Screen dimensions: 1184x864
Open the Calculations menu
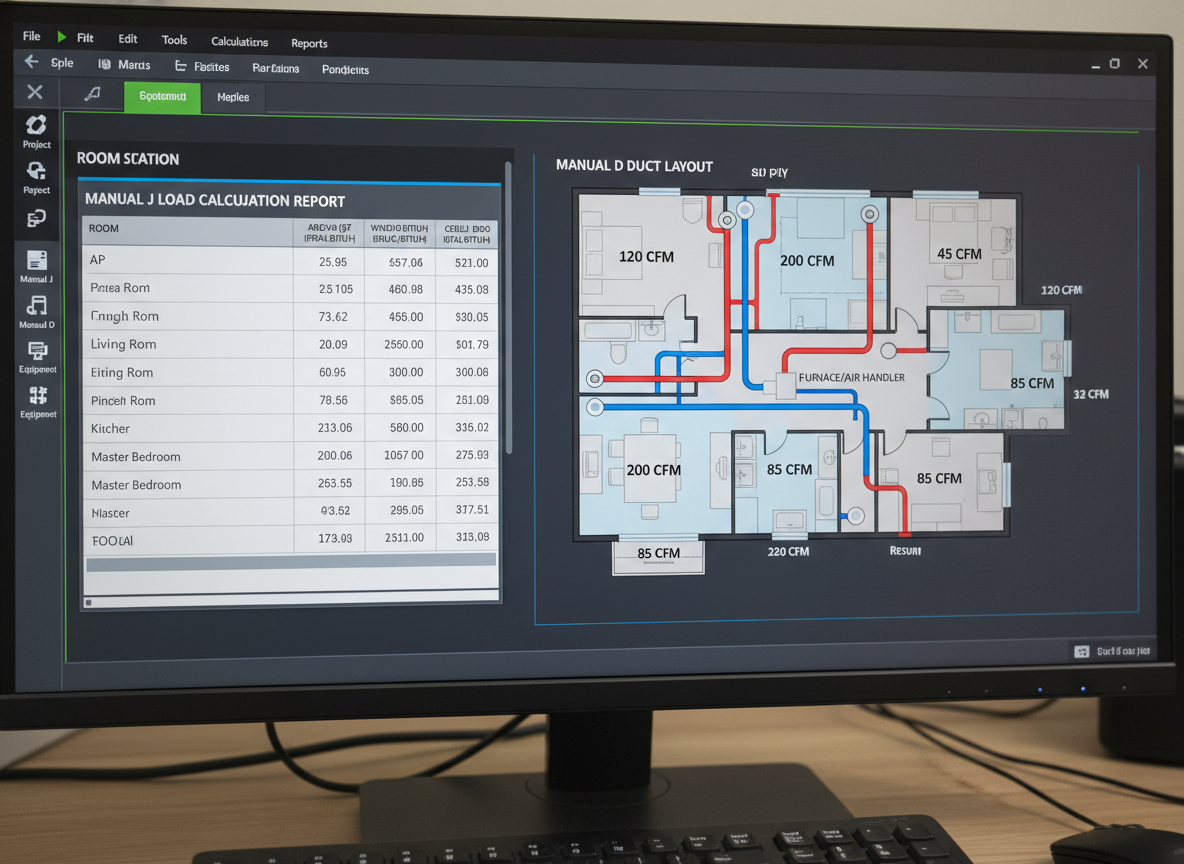pos(239,42)
